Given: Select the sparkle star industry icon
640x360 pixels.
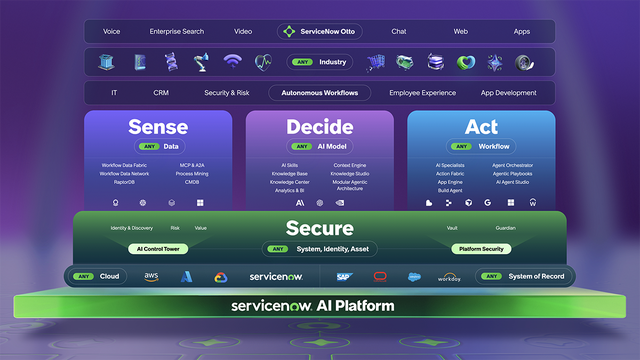Looking at the screenshot, I should click(495, 63).
